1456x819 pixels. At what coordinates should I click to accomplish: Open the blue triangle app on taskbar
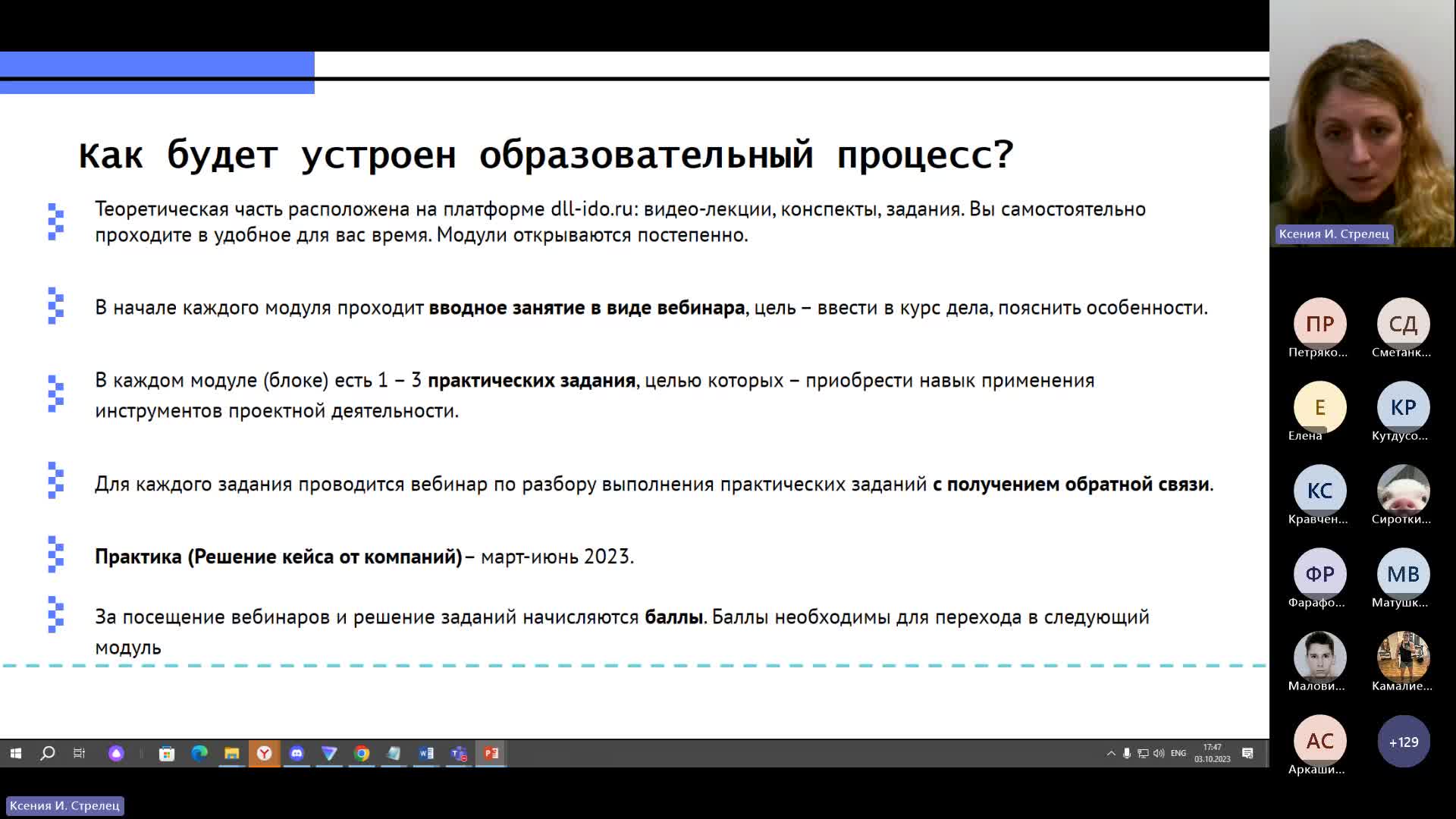point(329,753)
